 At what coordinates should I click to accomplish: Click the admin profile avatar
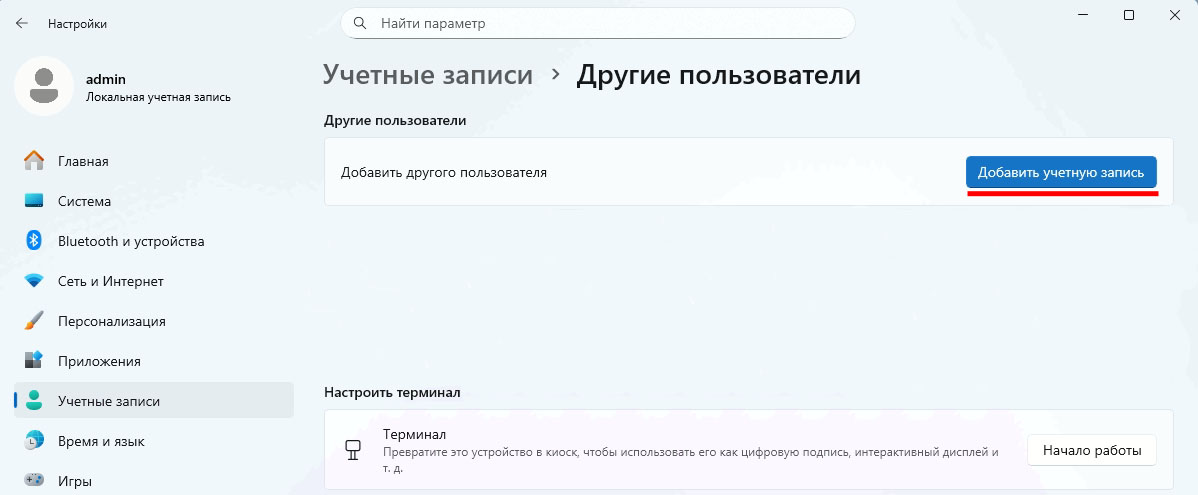[x=44, y=86]
